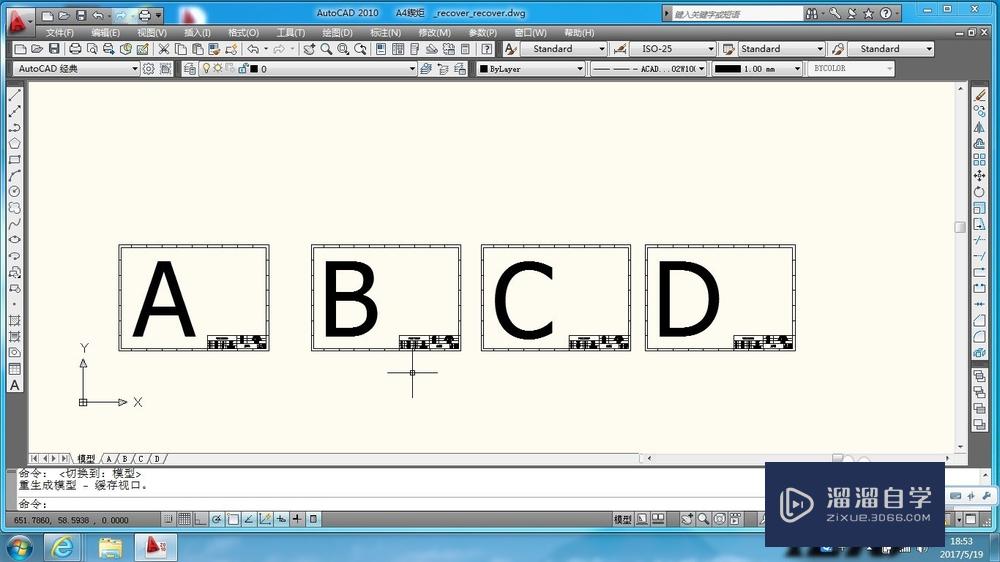This screenshot has height=562, width=1000.
Task: Open the 视图(V) menu
Action: click(152, 33)
